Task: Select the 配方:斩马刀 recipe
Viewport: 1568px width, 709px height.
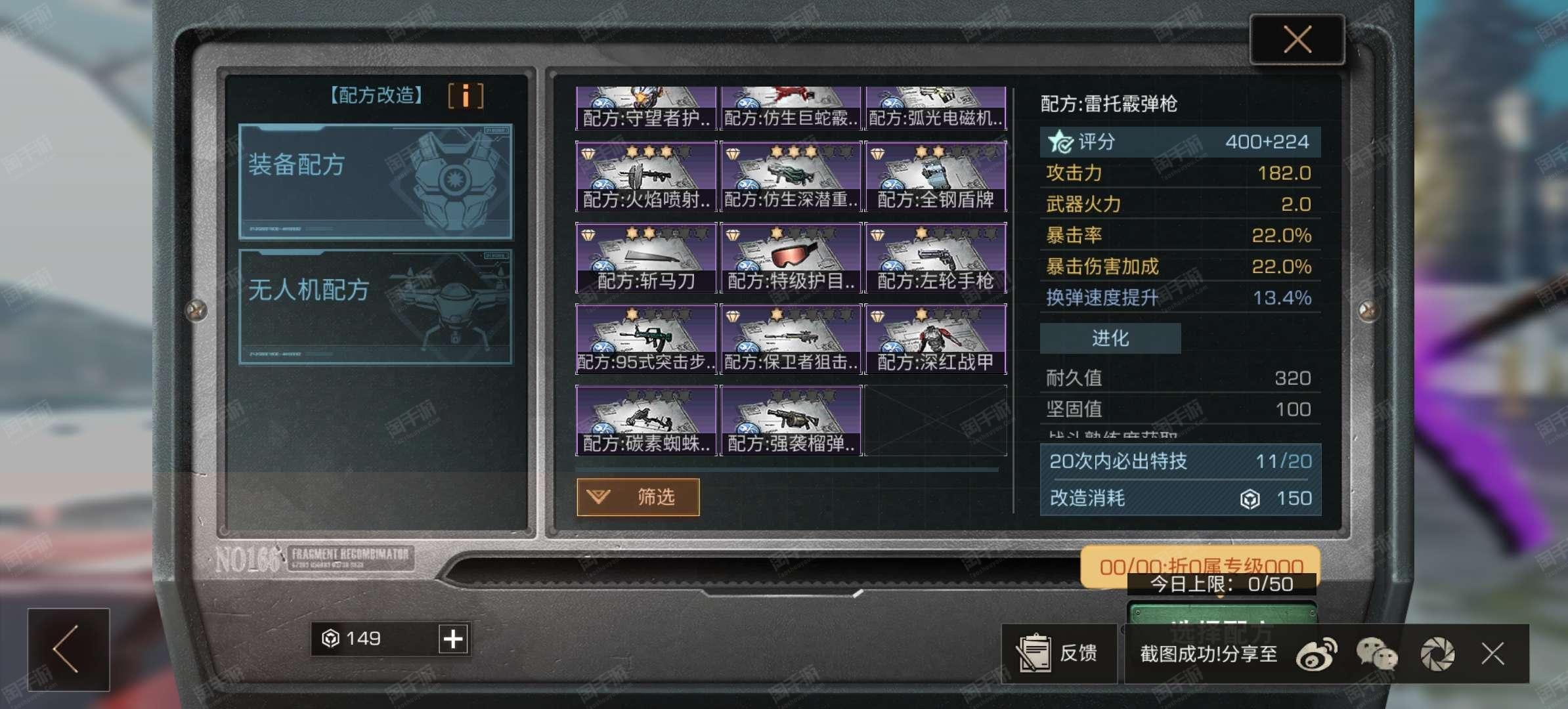Action: click(646, 258)
